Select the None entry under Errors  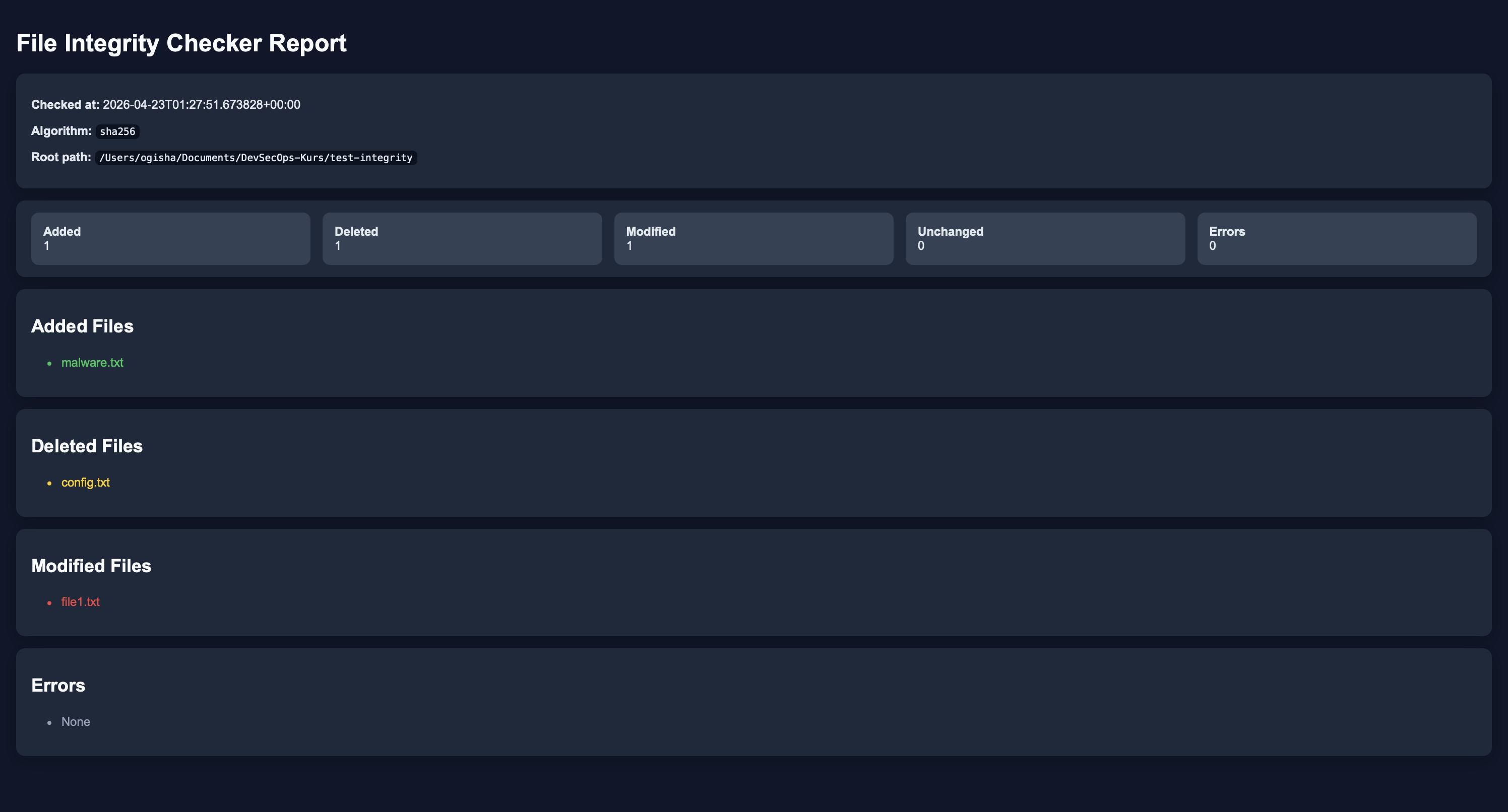tap(76, 722)
